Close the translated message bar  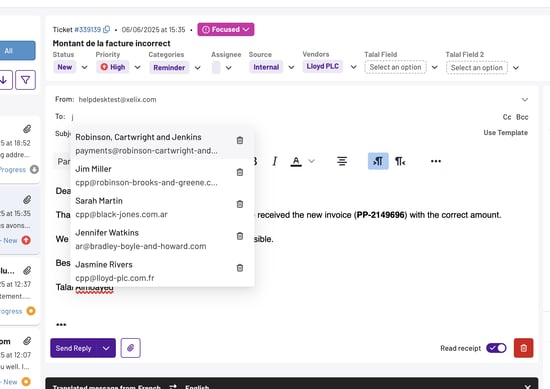point(527,387)
